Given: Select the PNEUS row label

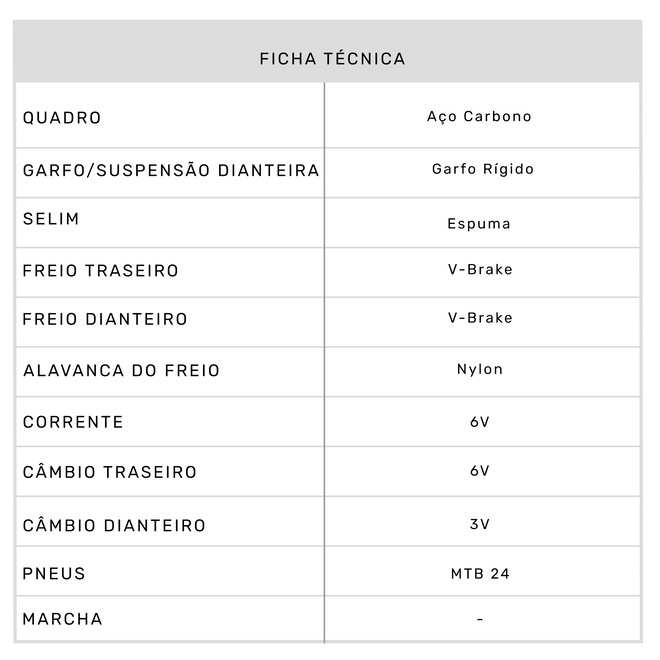Looking at the screenshot, I should pyautogui.click(x=54, y=574).
